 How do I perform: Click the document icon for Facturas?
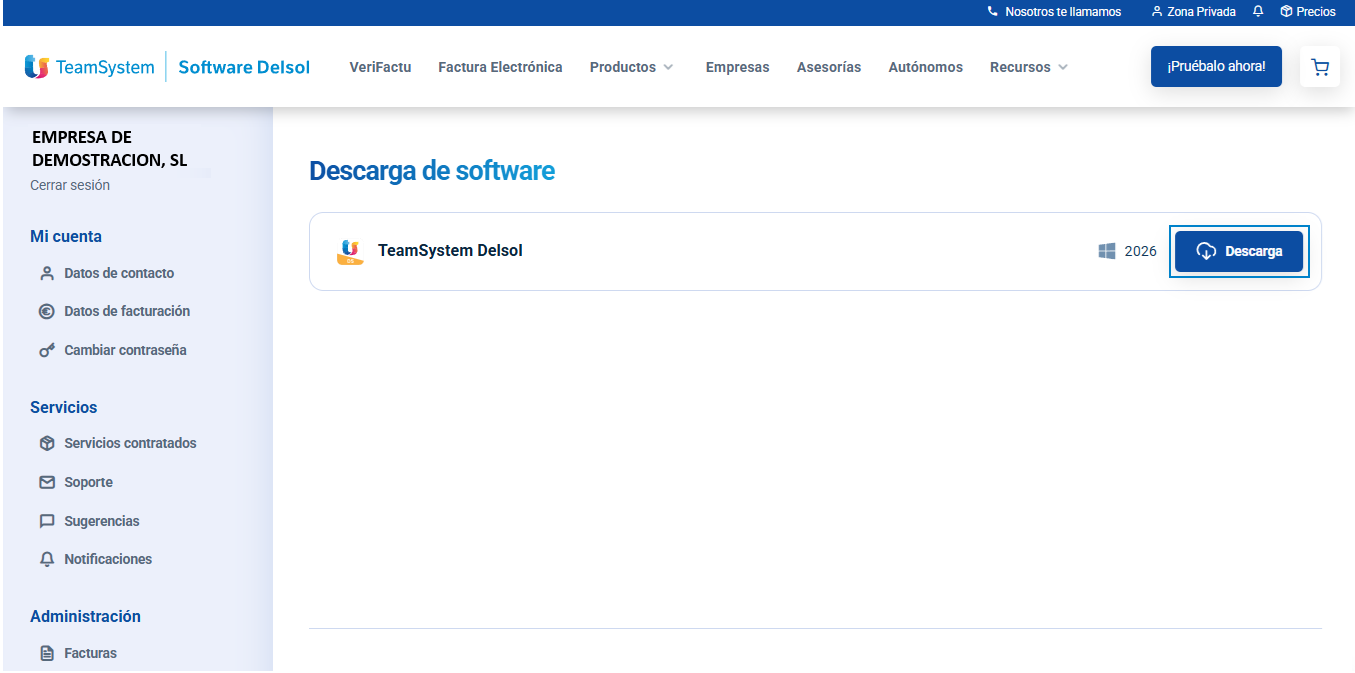(x=47, y=653)
